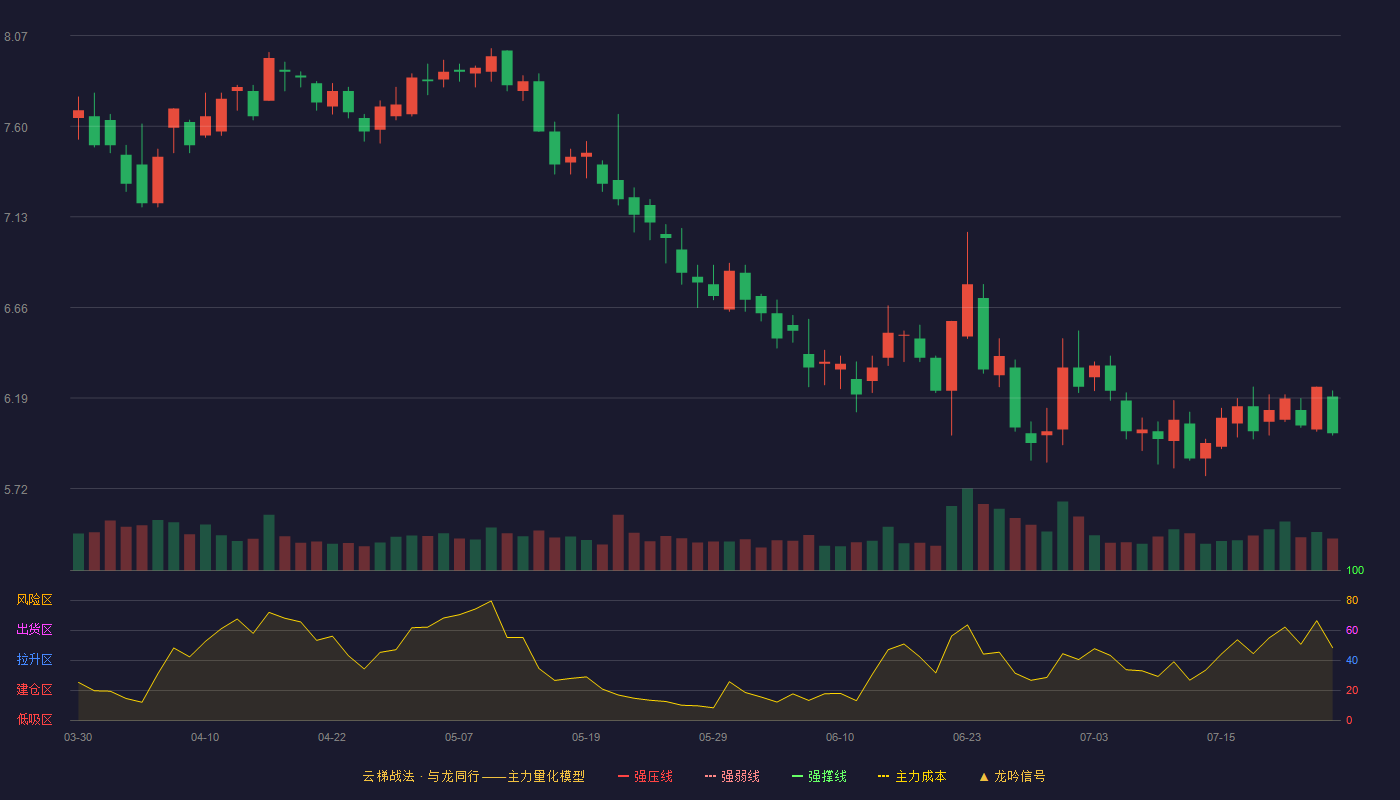1400x800 pixels.
Task: Click the 06-10 date label
Action: pos(840,737)
